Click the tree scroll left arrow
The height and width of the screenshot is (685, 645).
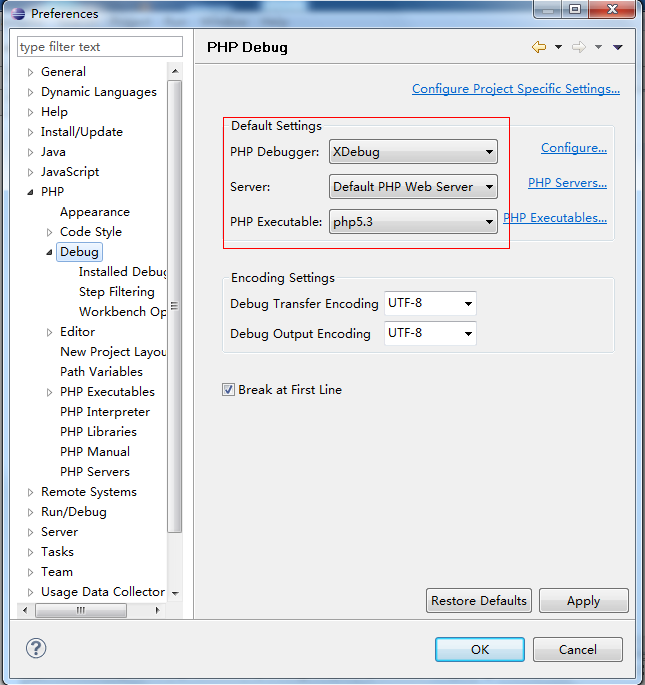pyautogui.click(x=25, y=610)
